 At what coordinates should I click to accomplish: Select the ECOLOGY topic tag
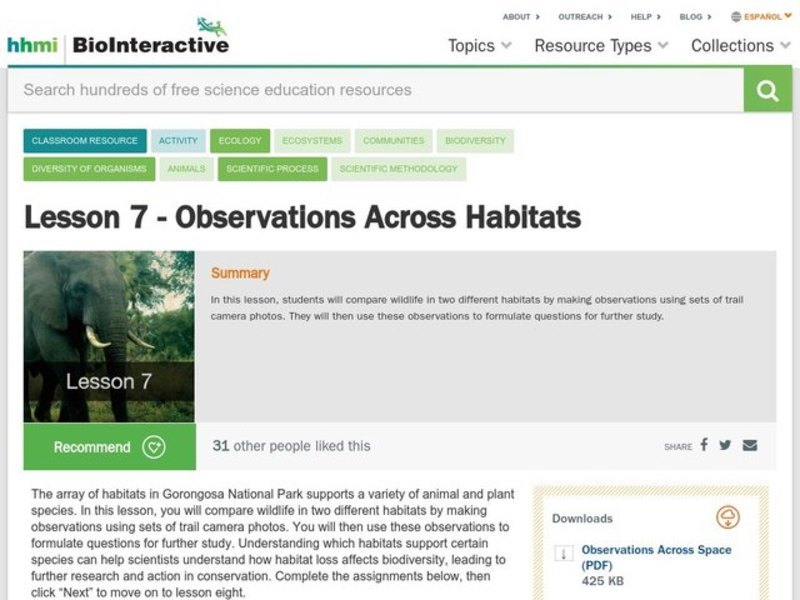(x=241, y=141)
